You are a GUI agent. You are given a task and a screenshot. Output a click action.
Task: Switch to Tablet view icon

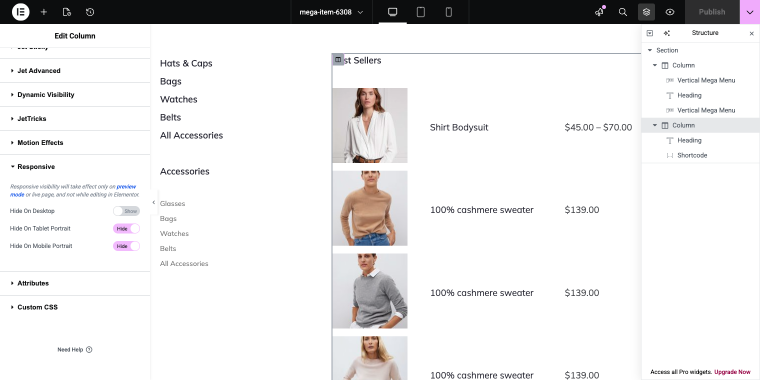tap(421, 12)
